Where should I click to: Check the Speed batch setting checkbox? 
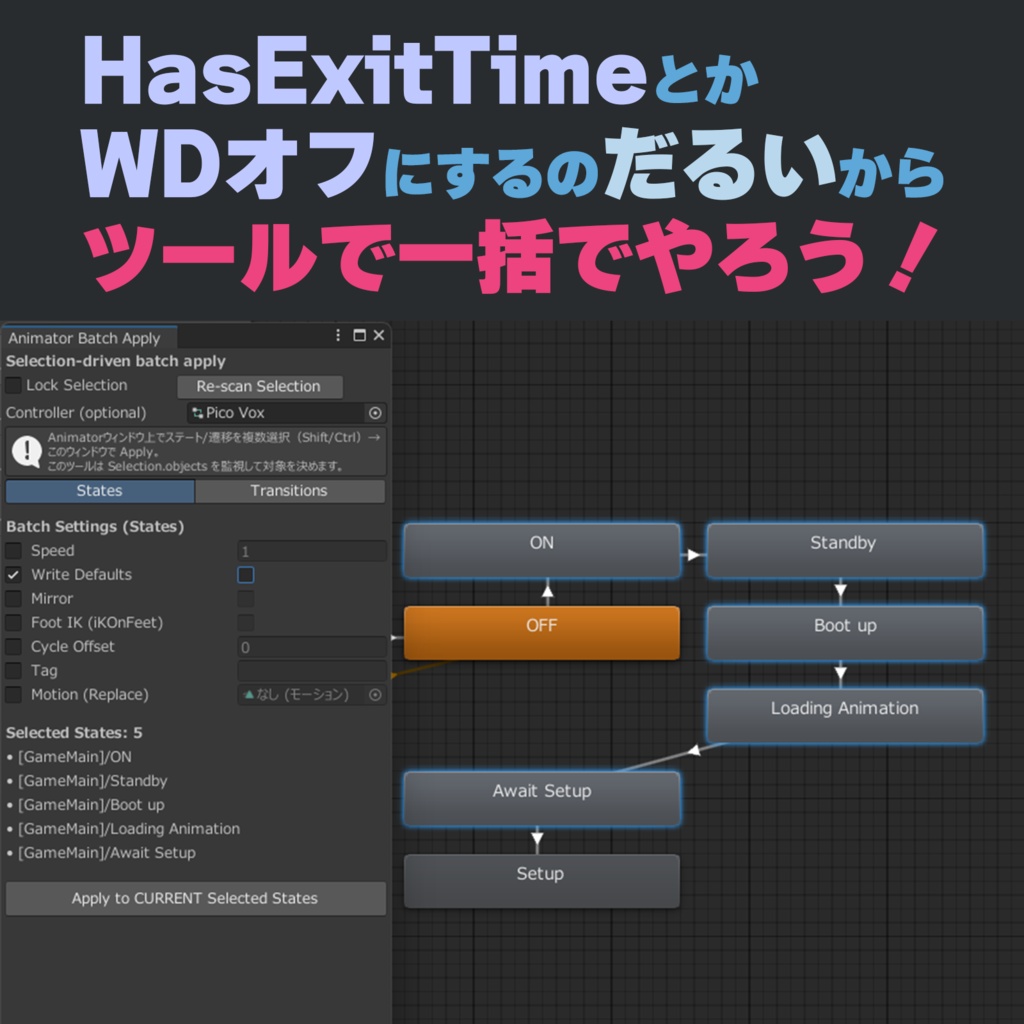click(13, 550)
